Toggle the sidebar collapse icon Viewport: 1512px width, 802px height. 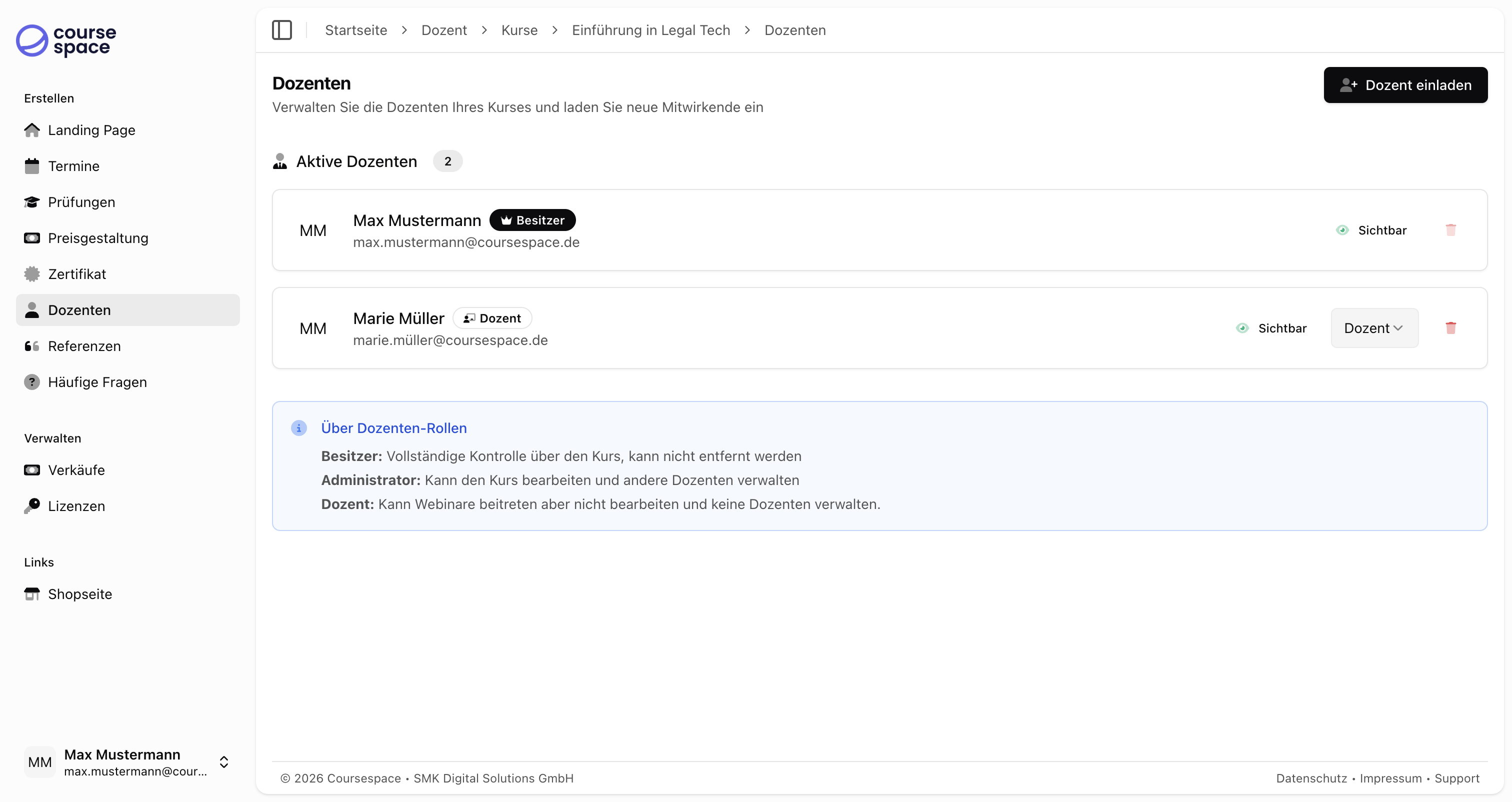[281, 30]
